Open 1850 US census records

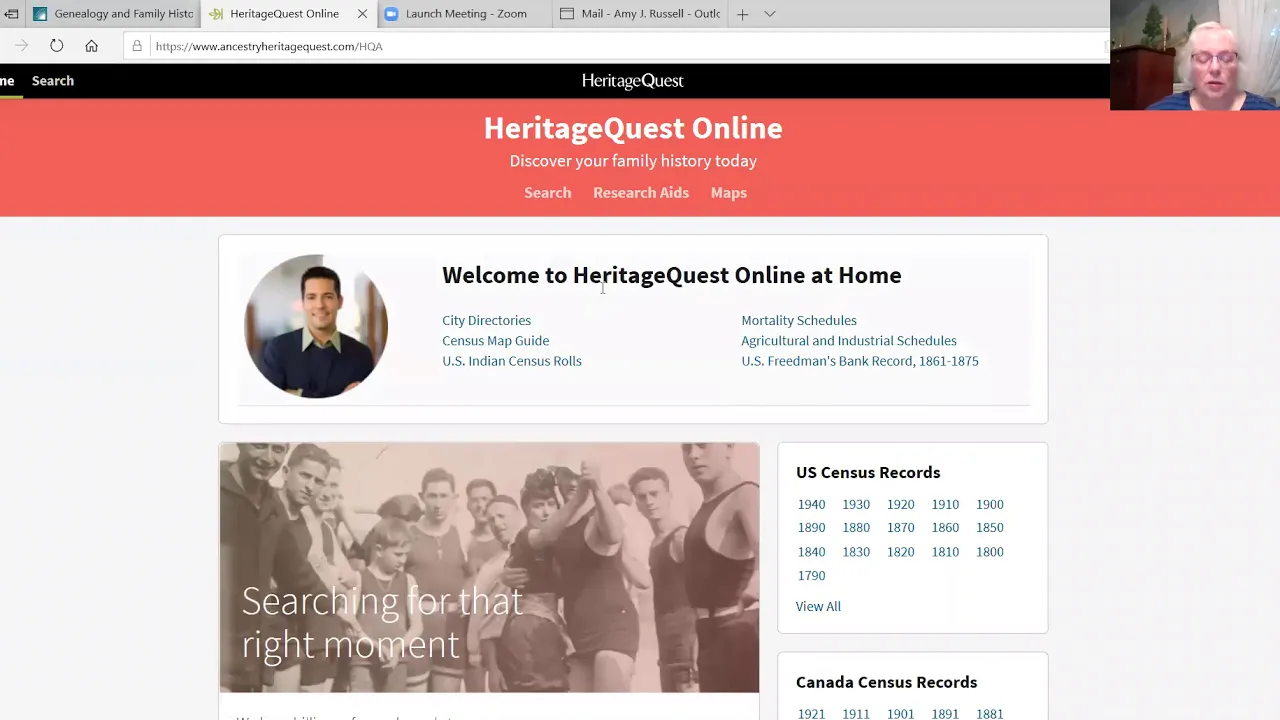point(990,528)
